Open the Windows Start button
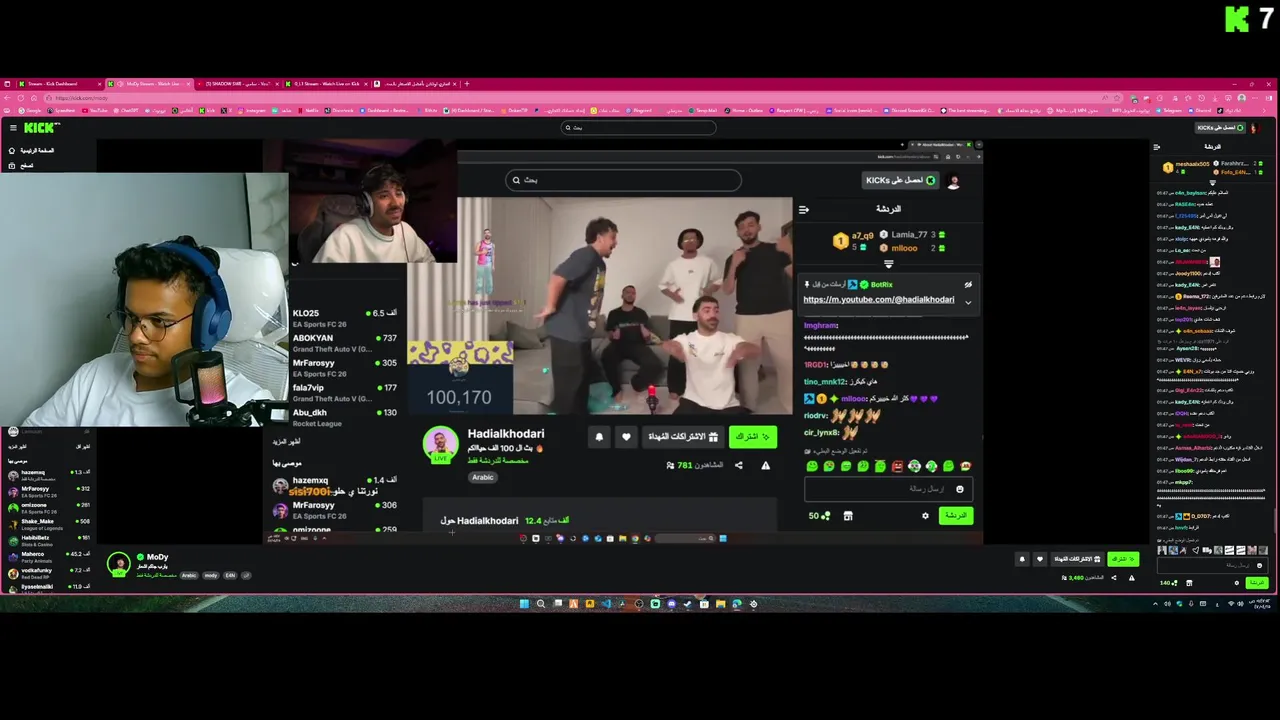The width and height of the screenshot is (1280, 720). pyautogui.click(x=524, y=604)
